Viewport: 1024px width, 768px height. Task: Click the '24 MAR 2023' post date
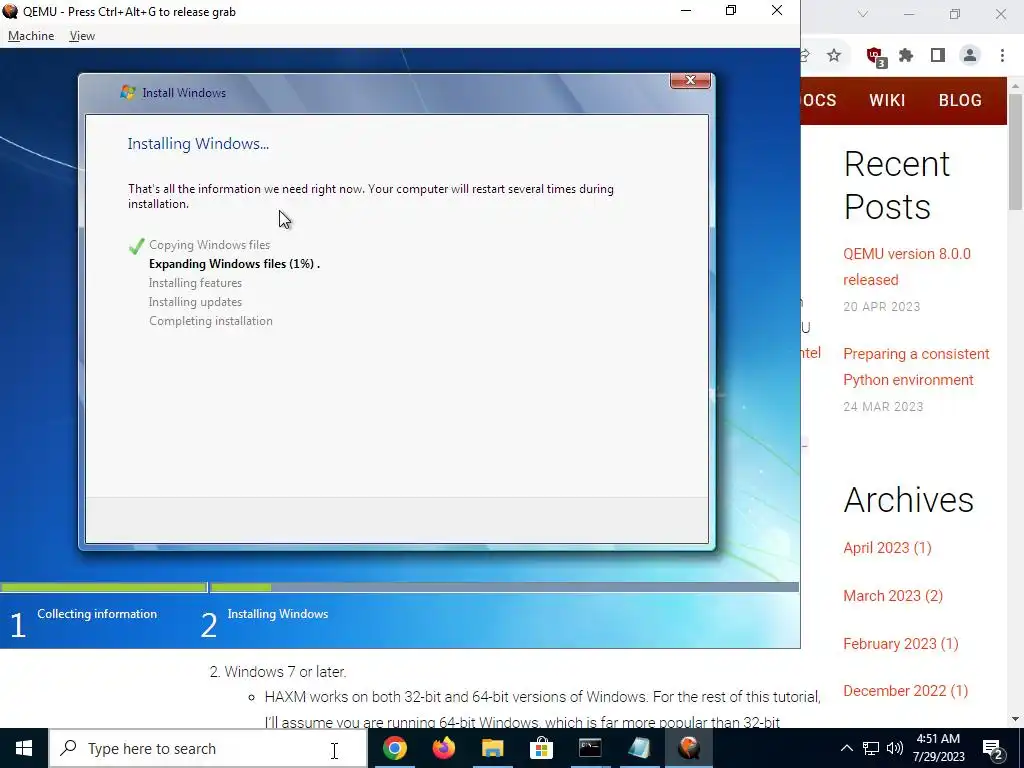point(883,407)
